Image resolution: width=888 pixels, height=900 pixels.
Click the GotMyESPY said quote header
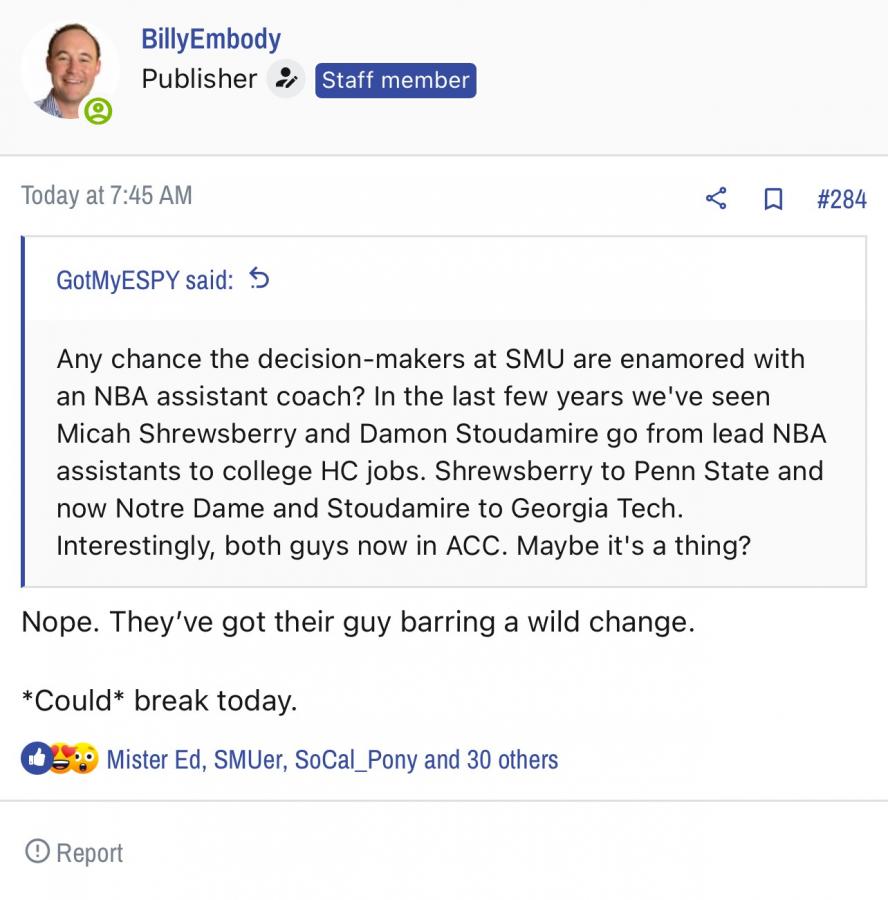point(145,280)
